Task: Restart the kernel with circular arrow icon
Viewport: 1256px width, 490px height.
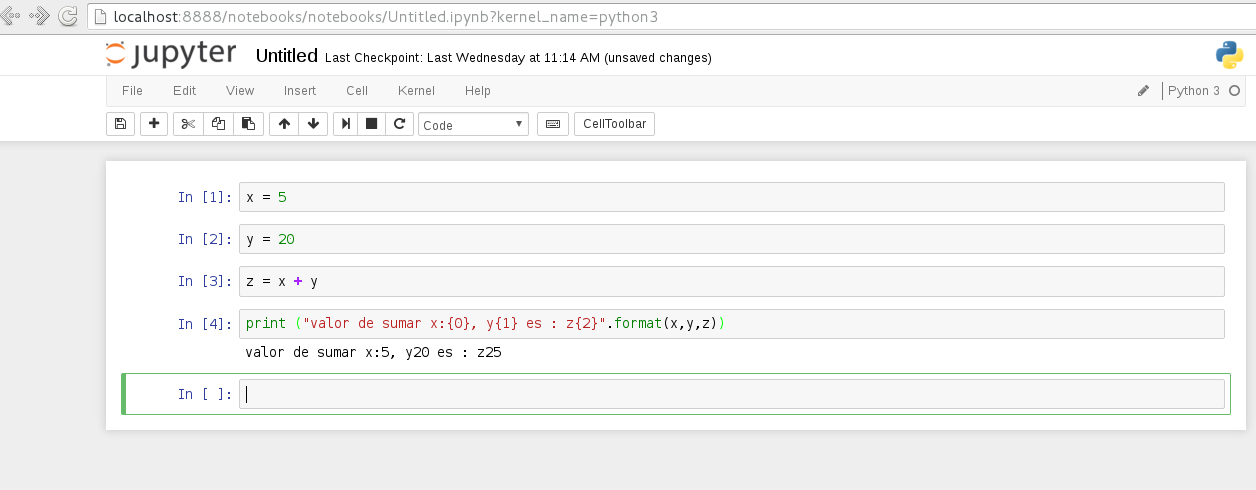Action: [x=399, y=124]
